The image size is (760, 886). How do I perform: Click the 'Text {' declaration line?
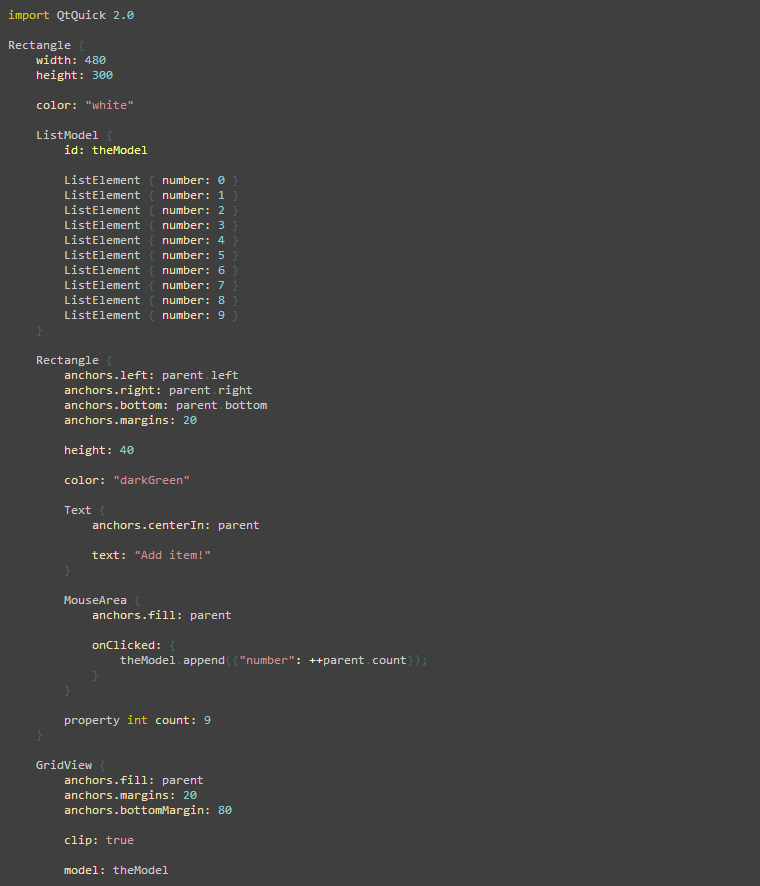pyautogui.click(x=85, y=510)
